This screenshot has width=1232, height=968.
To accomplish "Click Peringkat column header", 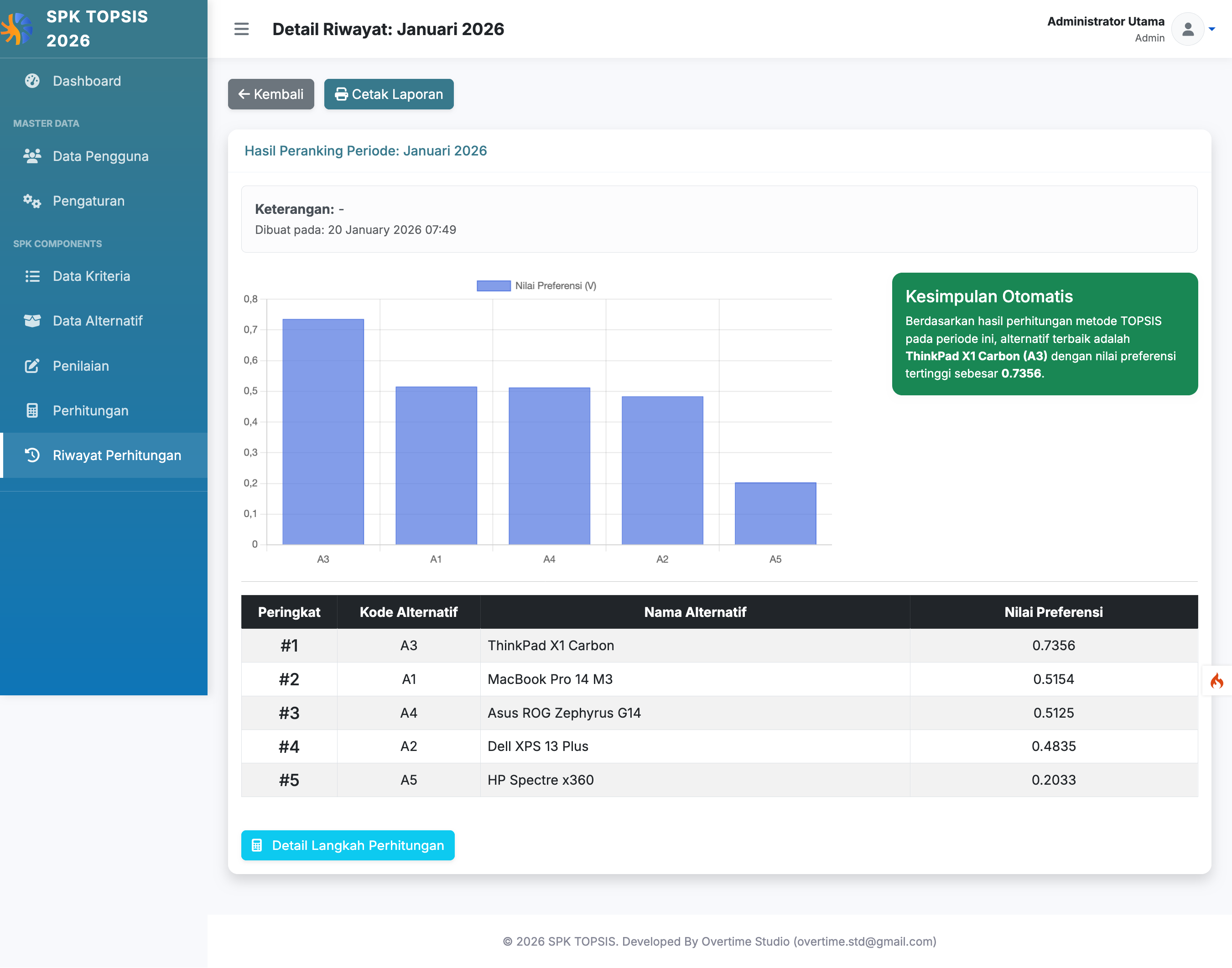I will point(289,612).
